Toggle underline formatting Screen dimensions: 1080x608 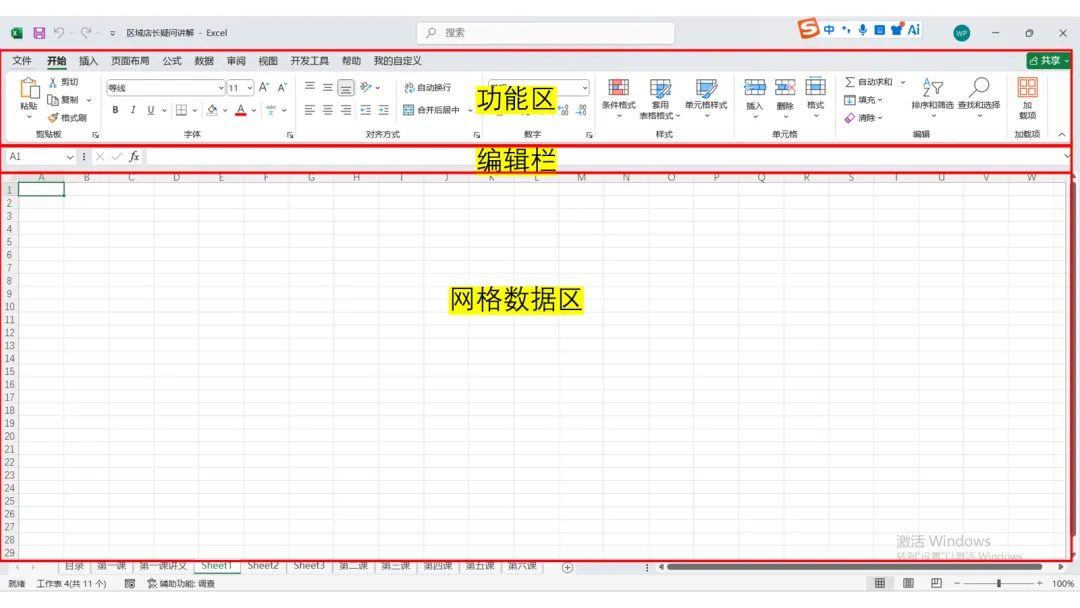pos(150,110)
